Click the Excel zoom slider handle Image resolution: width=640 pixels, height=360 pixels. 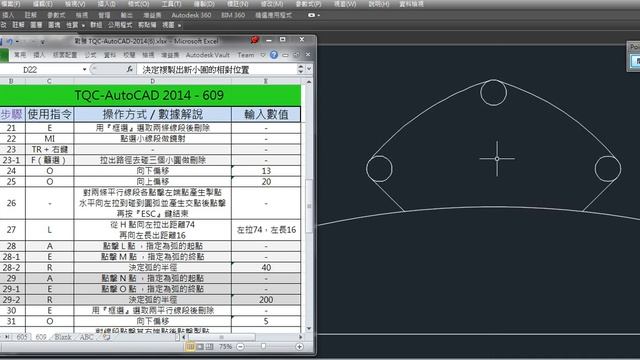(x=263, y=347)
